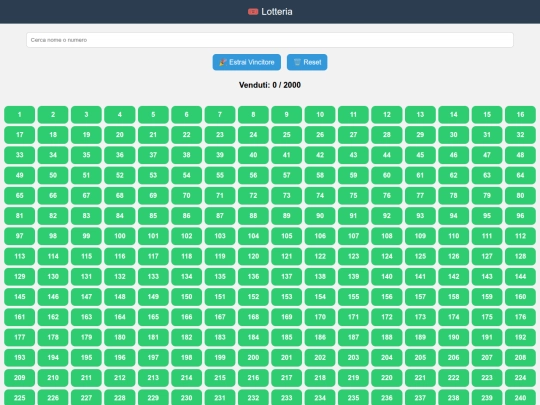This screenshot has height=405, width=540.
Task: Pick ticket number 208
Action: click(520, 357)
